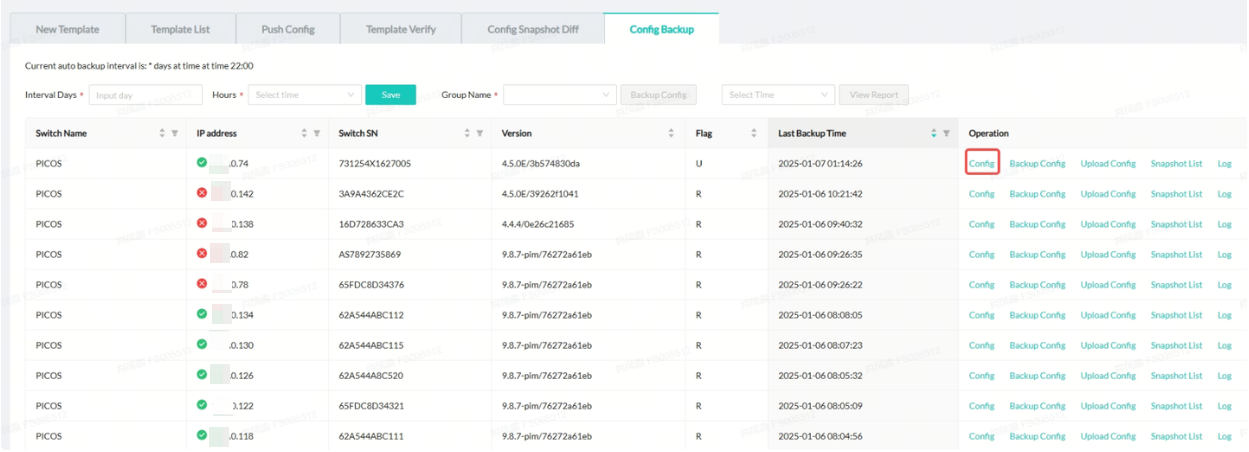Viewport: 1249px width, 452px height.
Task: Click the Flag column sort arrows
Action: (753, 133)
